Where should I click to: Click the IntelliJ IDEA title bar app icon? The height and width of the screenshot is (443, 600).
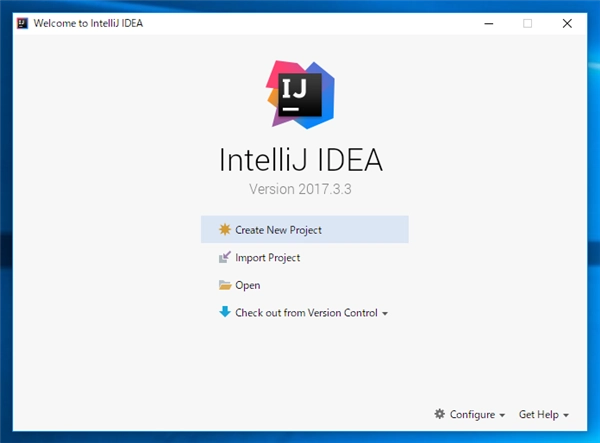coord(23,23)
